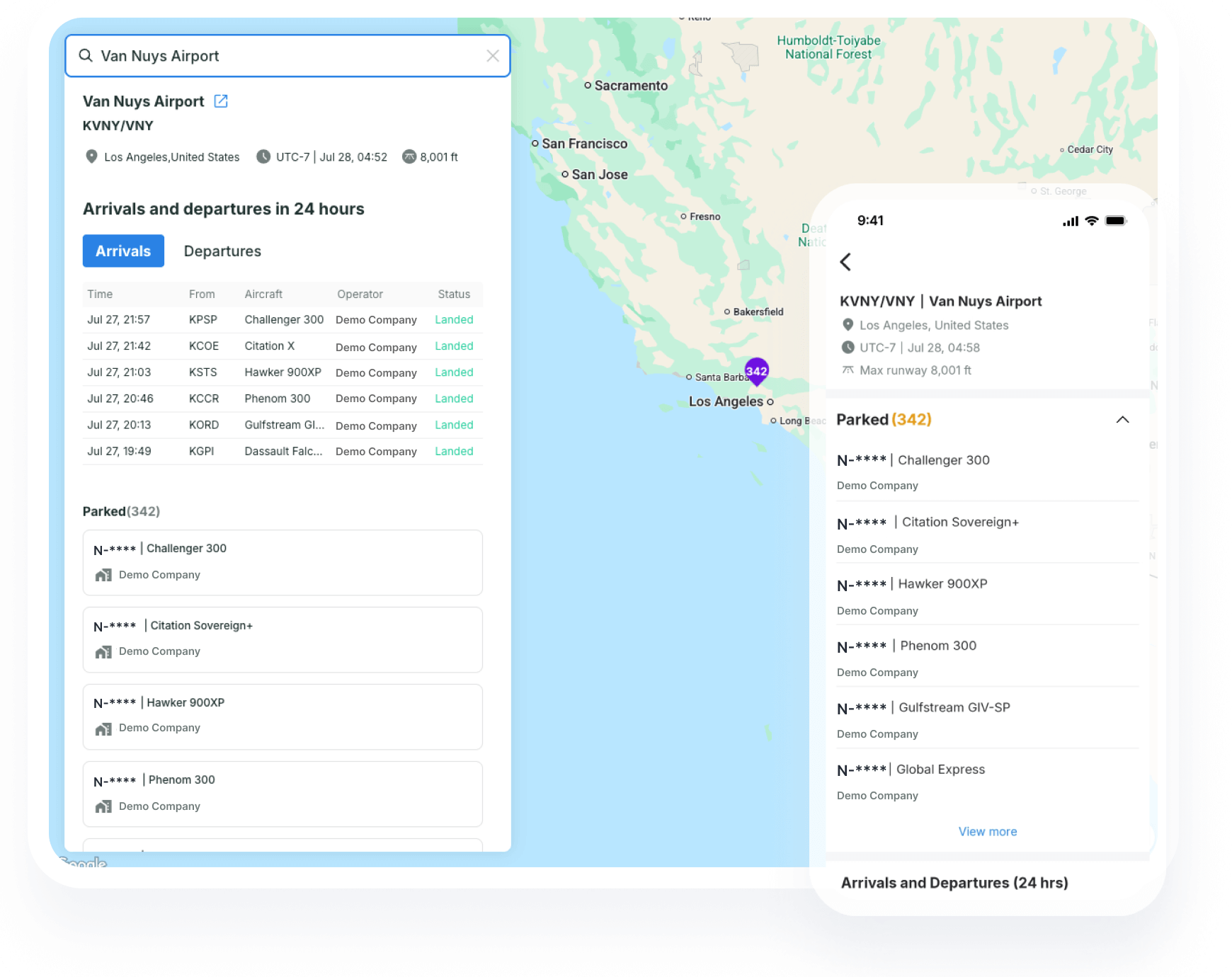The width and height of the screenshot is (1232, 977).
Task: Clear the search with the X button
Action: click(x=493, y=55)
